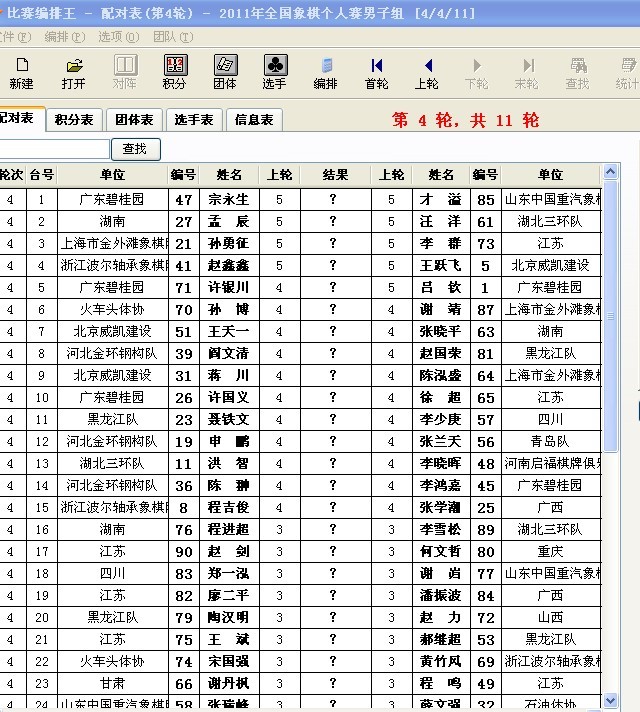Switch to the 选手表 tab
640x712 pixels.
pyautogui.click(x=194, y=120)
